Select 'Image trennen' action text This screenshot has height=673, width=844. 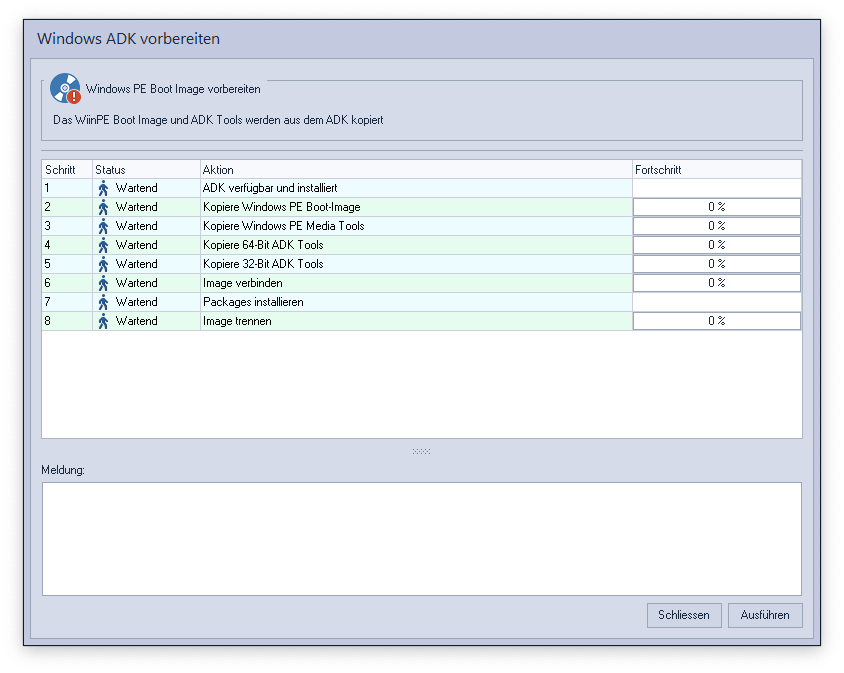pos(237,321)
